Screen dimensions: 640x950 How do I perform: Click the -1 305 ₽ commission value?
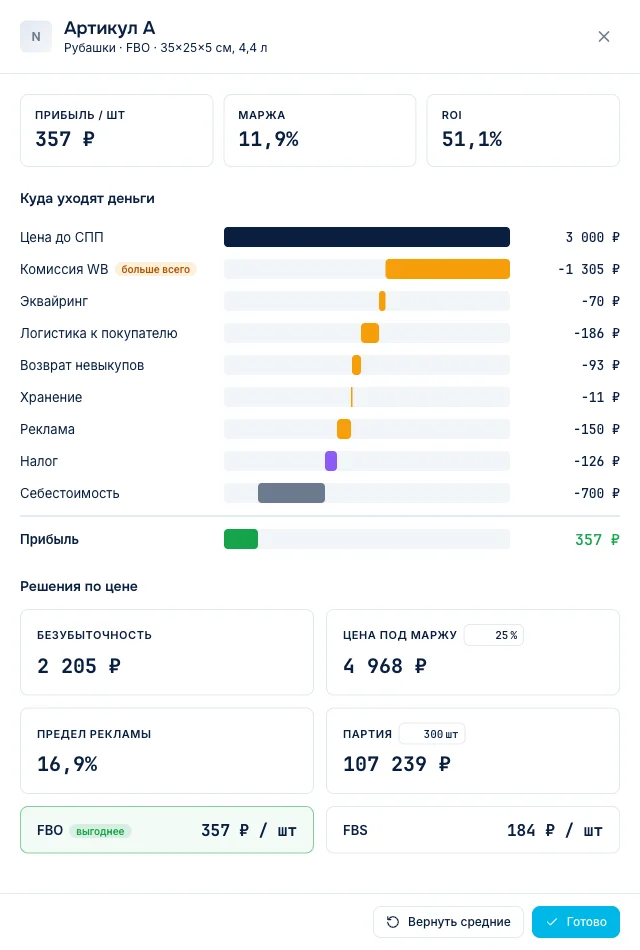pos(588,269)
